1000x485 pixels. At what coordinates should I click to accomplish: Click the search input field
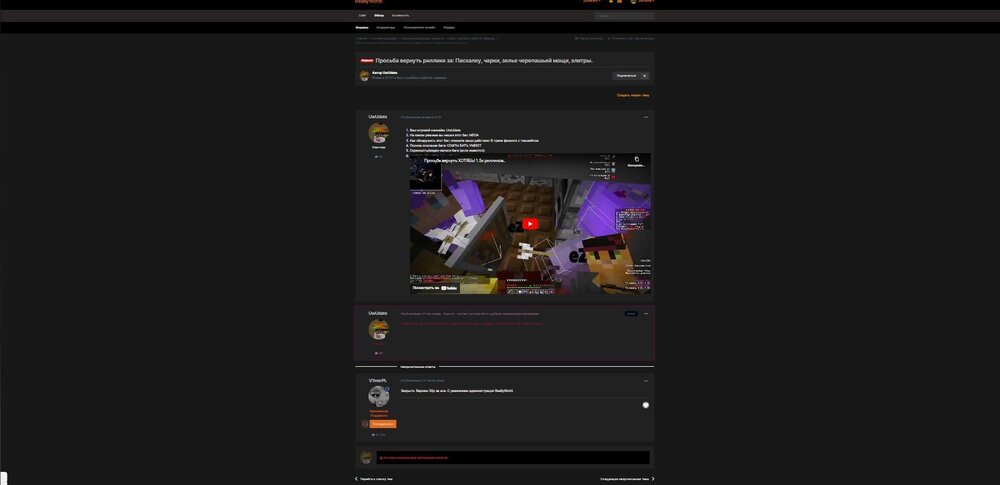pyautogui.click(x=624, y=16)
